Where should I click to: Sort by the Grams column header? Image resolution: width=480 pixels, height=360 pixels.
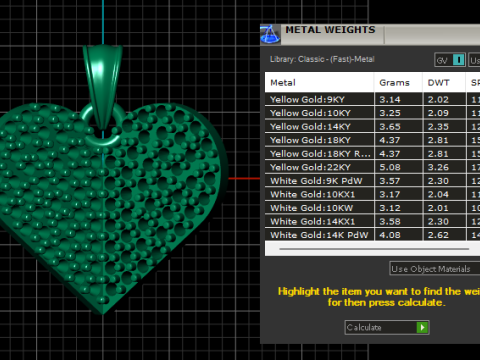pos(398,82)
